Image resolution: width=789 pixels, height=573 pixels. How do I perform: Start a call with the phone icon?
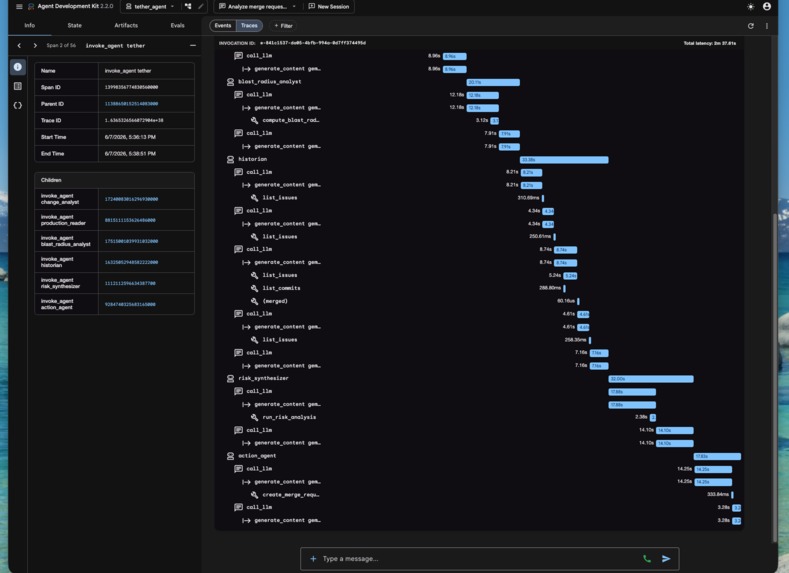click(x=647, y=558)
